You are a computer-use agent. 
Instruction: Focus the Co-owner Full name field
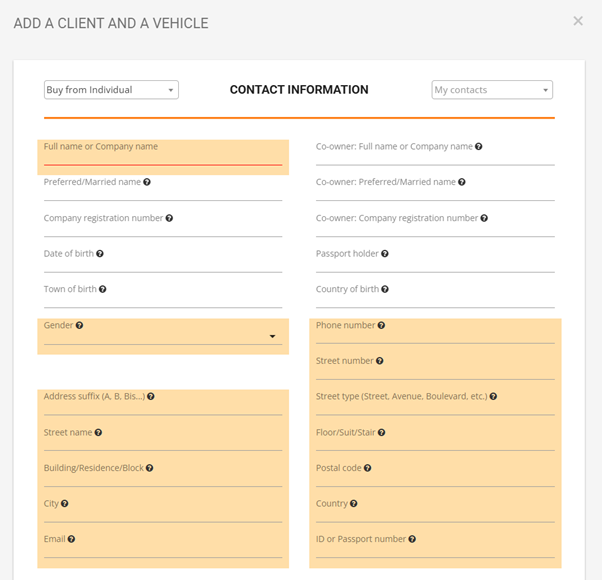point(435,159)
